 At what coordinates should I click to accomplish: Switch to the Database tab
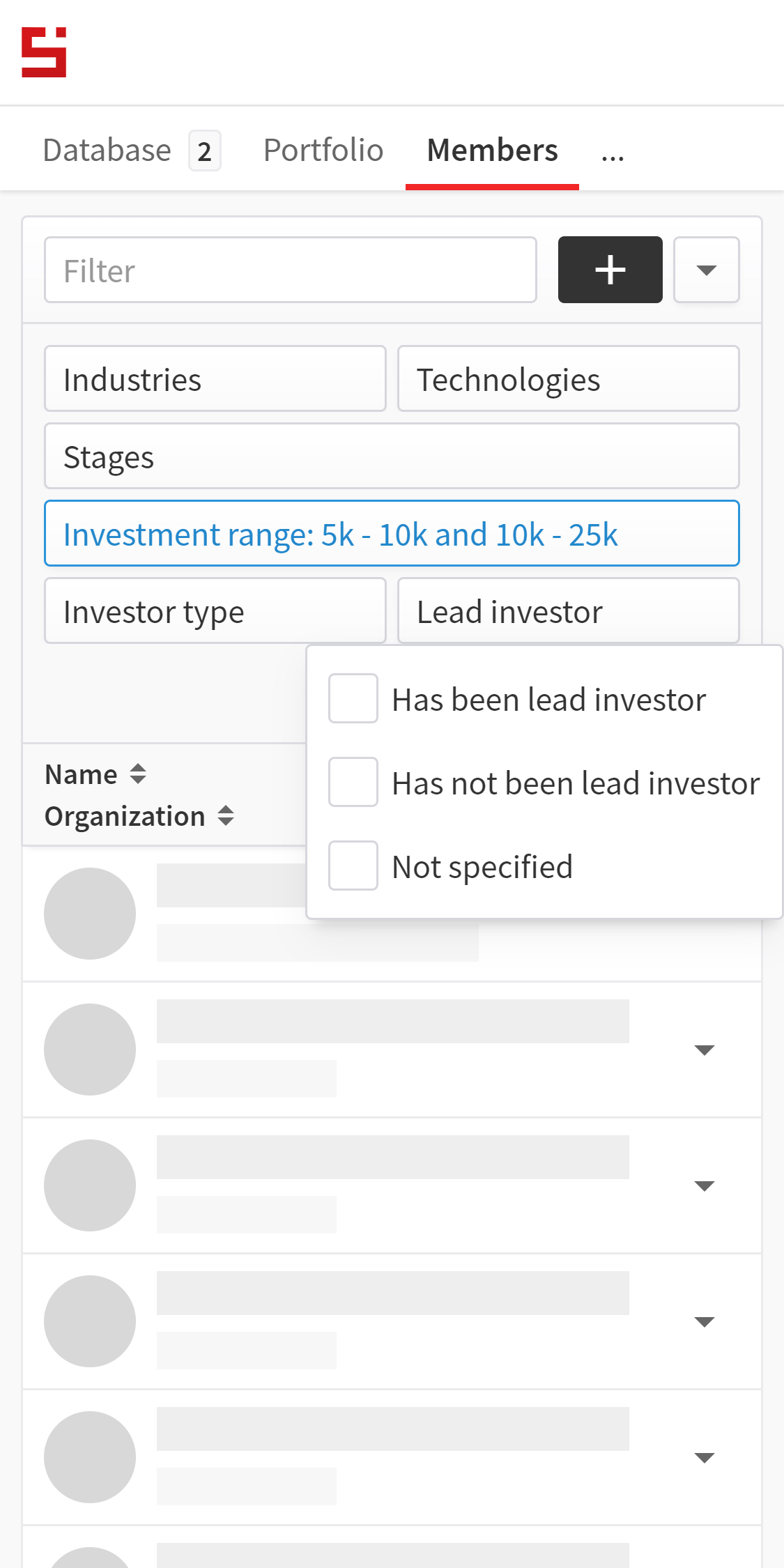click(x=107, y=150)
